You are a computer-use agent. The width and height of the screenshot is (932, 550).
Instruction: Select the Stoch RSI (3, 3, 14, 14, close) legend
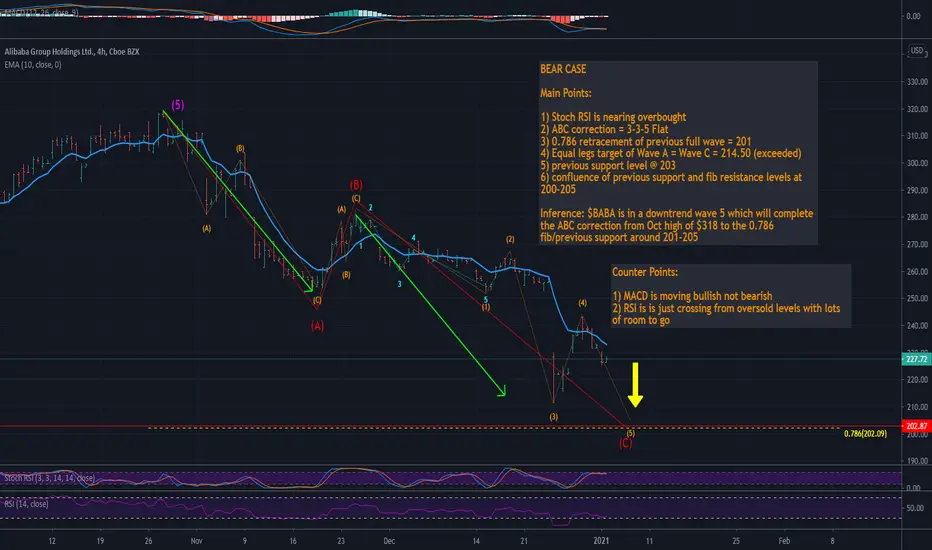coord(49,478)
